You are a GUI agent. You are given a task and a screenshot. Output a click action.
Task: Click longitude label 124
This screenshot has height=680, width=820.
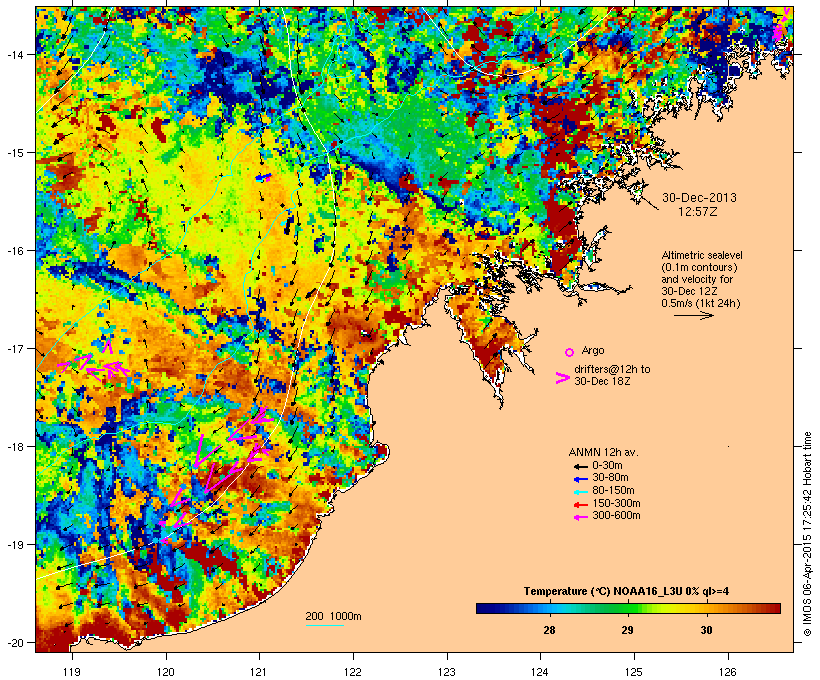coord(540,672)
